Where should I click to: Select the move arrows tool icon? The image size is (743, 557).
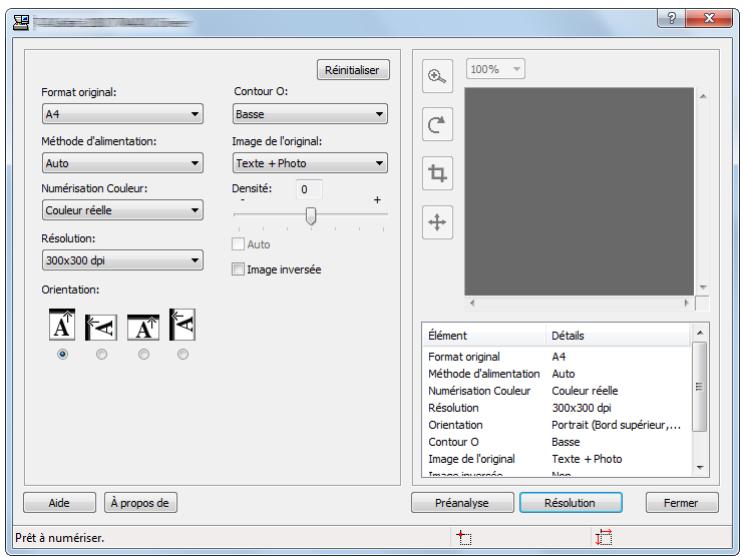[437, 222]
